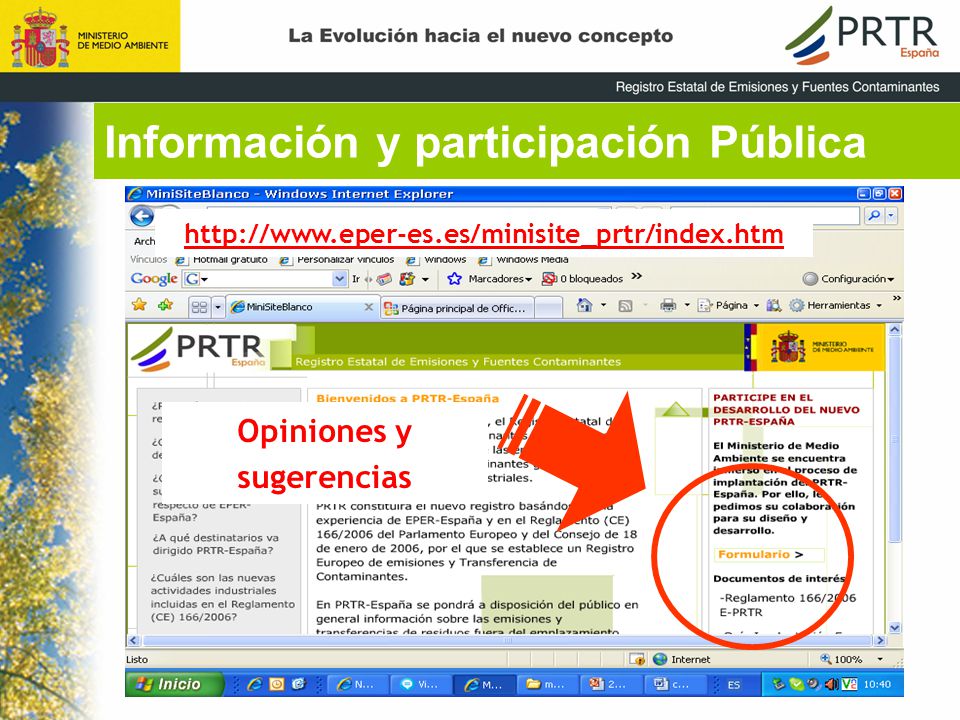Open the Windows Media favorite link
Viewport: 960px width, 720px height.
pos(524,260)
